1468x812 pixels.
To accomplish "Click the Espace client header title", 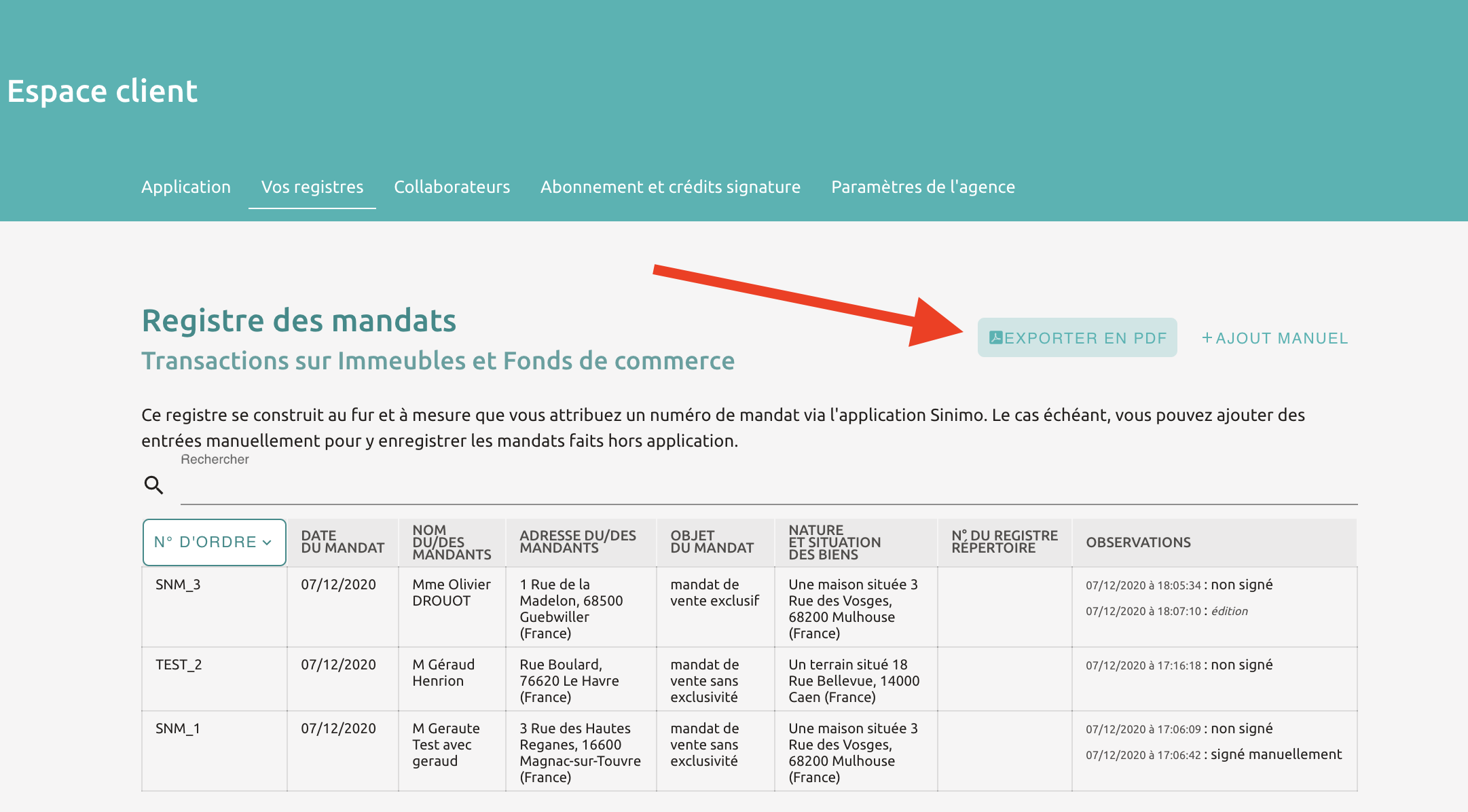I will [103, 91].
